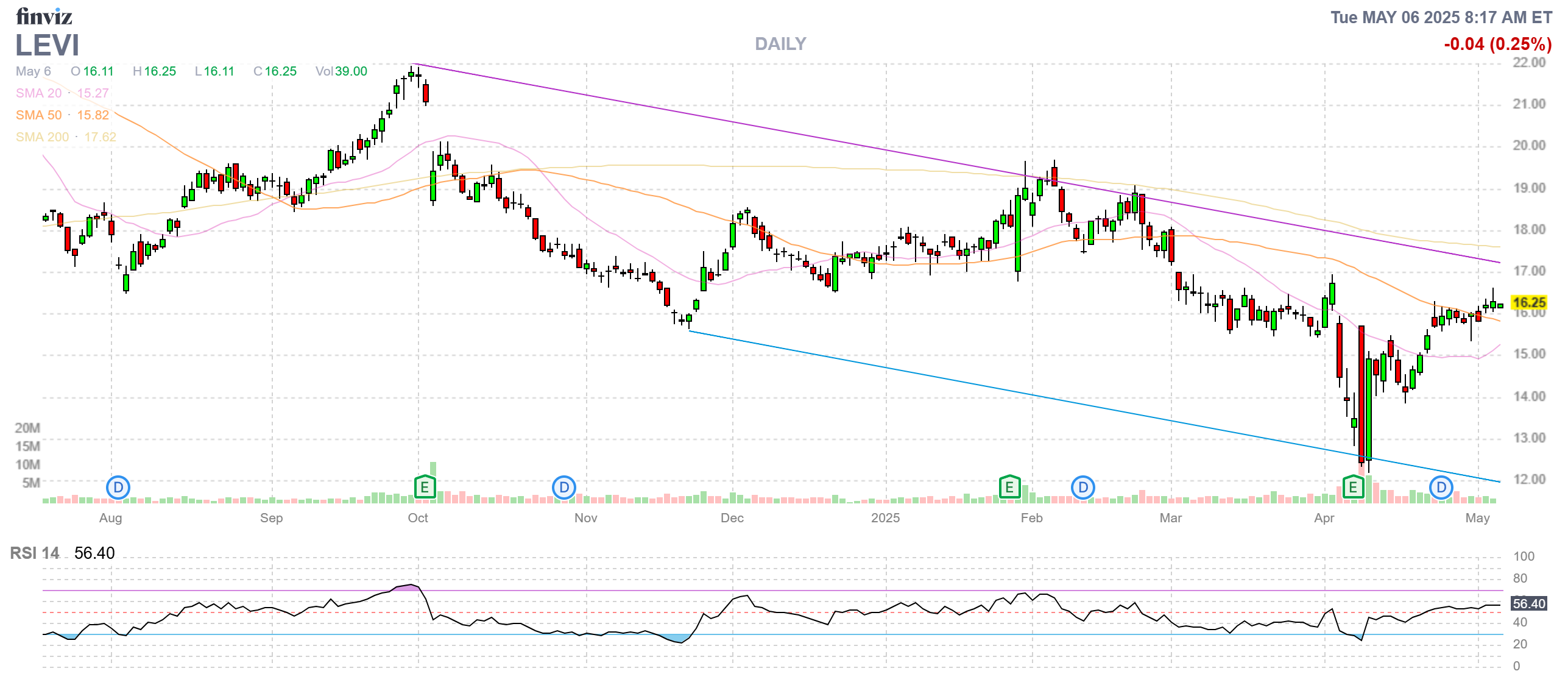Viewport: 1568px width, 685px height.
Task: Click the purple descending upper trendline
Action: tap(731, 122)
